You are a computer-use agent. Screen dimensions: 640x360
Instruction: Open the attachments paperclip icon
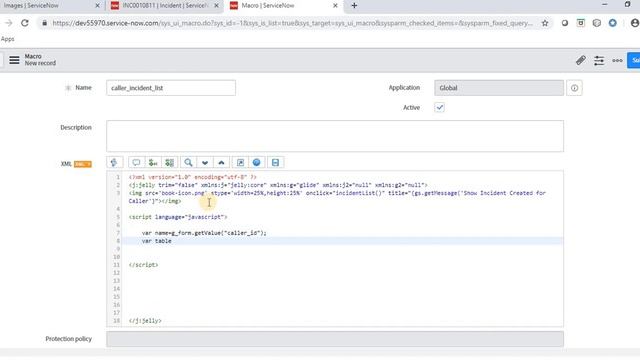click(x=580, y=60)
